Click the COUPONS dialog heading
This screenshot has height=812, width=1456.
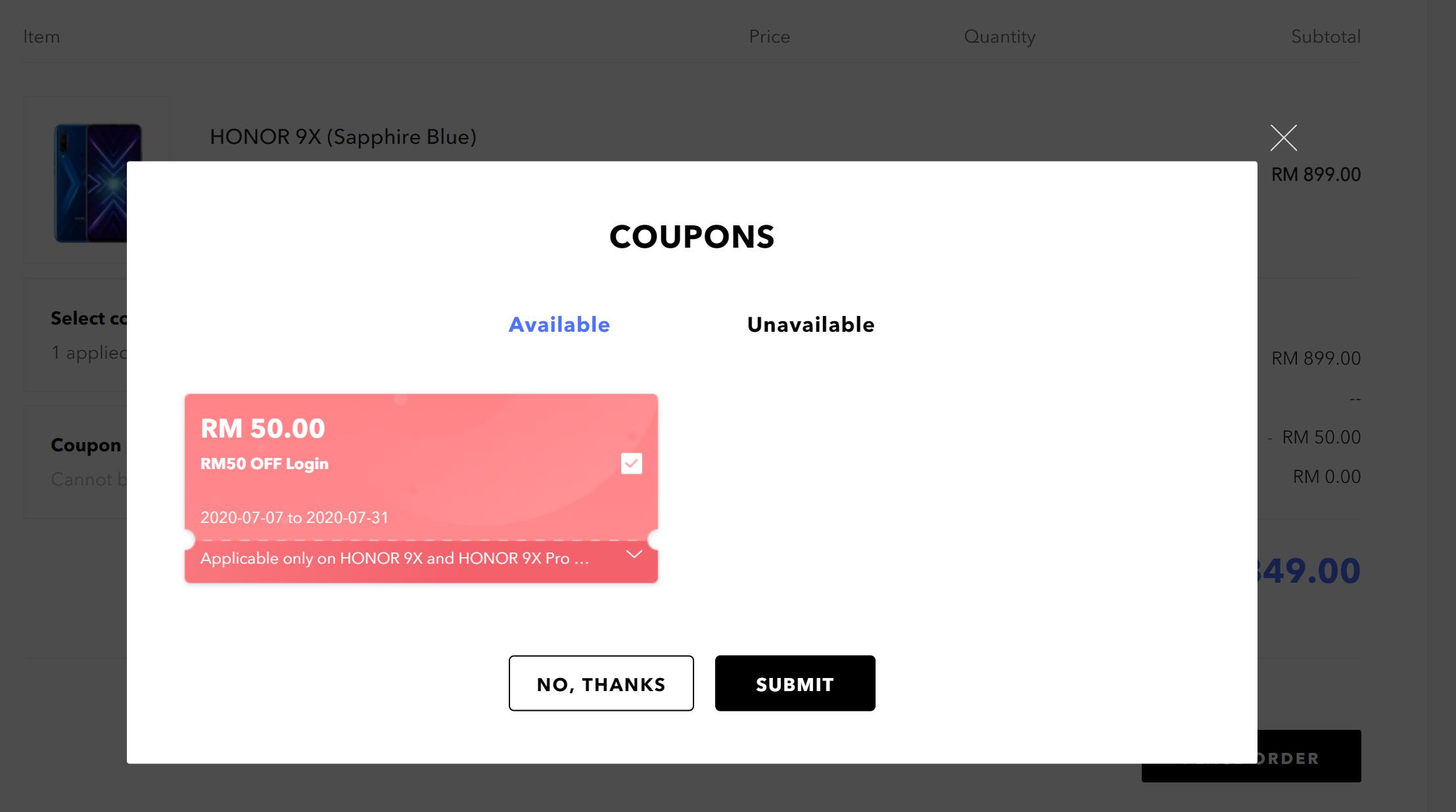point(692,237)
